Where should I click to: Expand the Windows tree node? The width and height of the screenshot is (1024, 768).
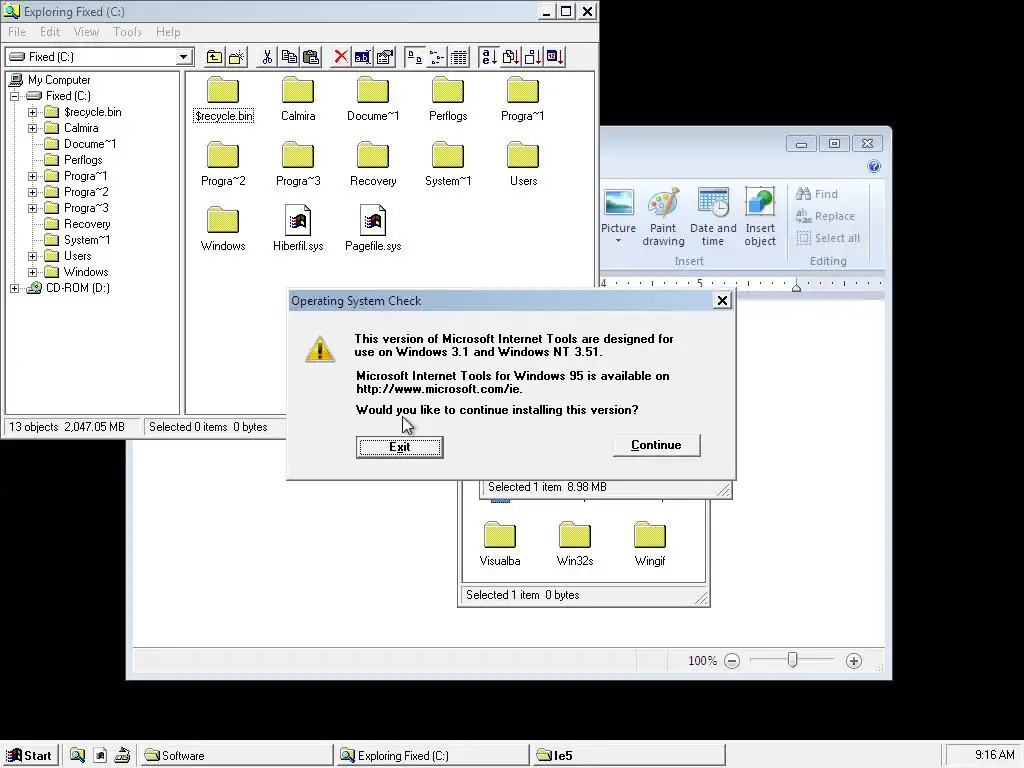[x=33, y=272]
